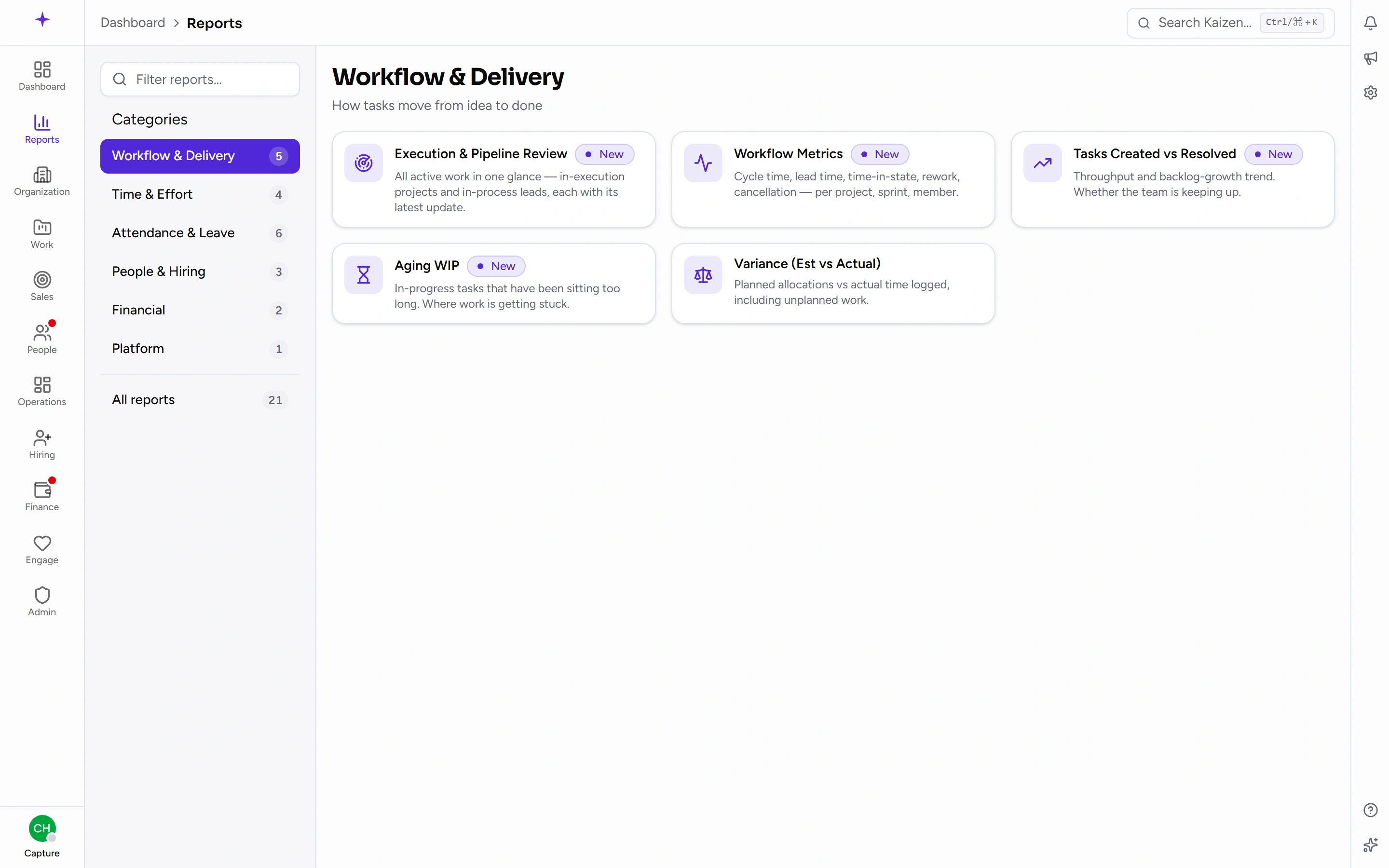Open notifications bell

point(1370,23)
